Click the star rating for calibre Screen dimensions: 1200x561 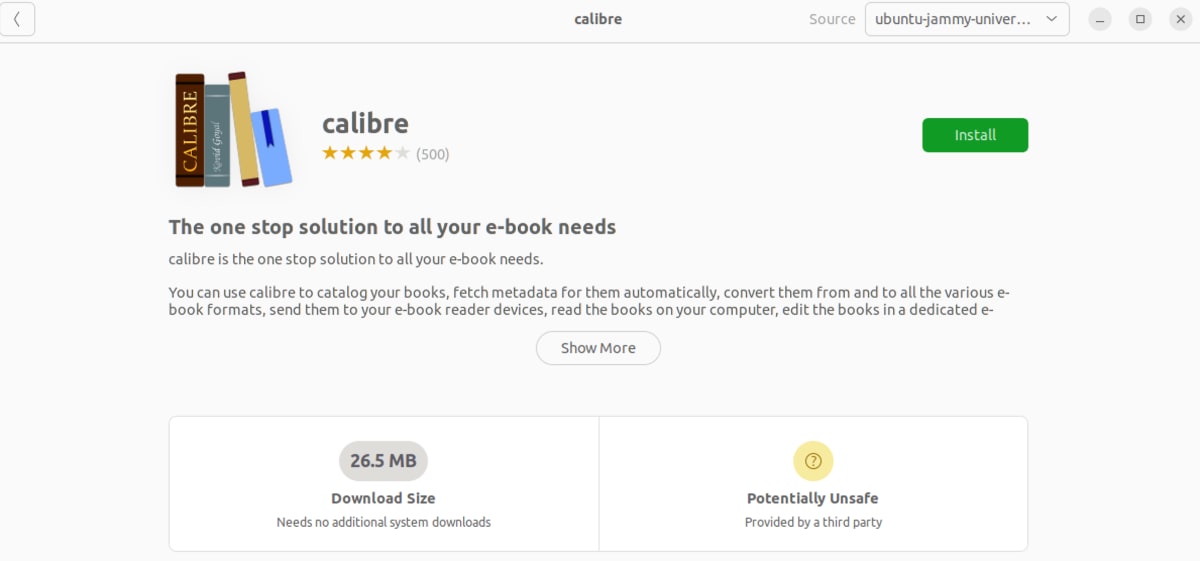coord(365,153)
